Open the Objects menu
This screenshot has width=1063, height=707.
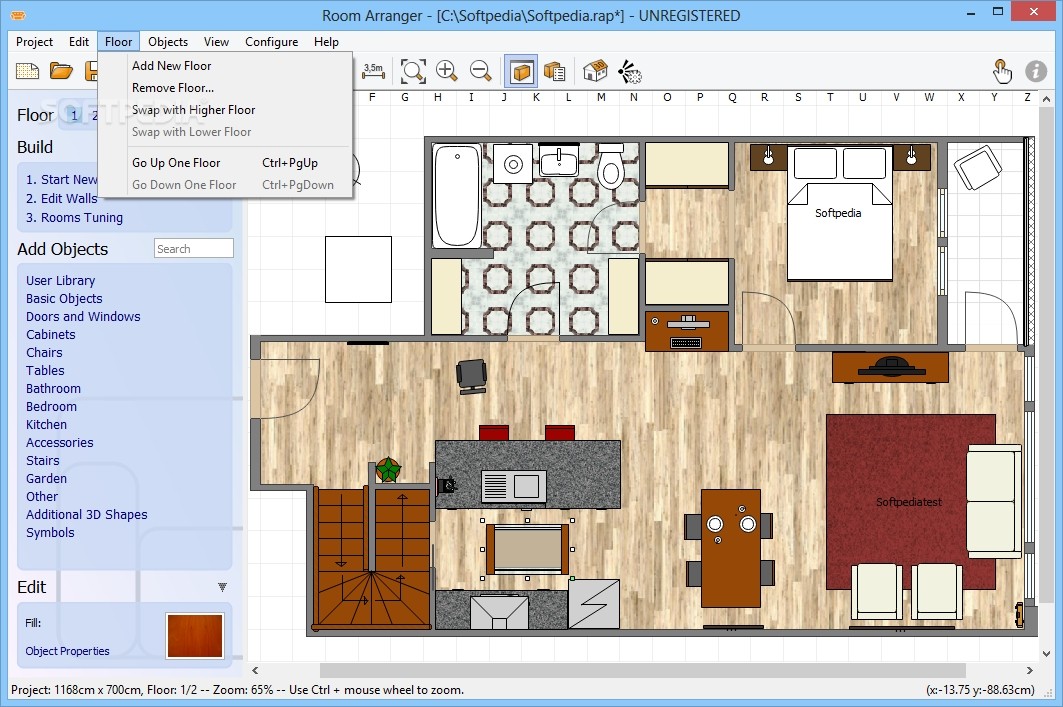pos(168,41)
